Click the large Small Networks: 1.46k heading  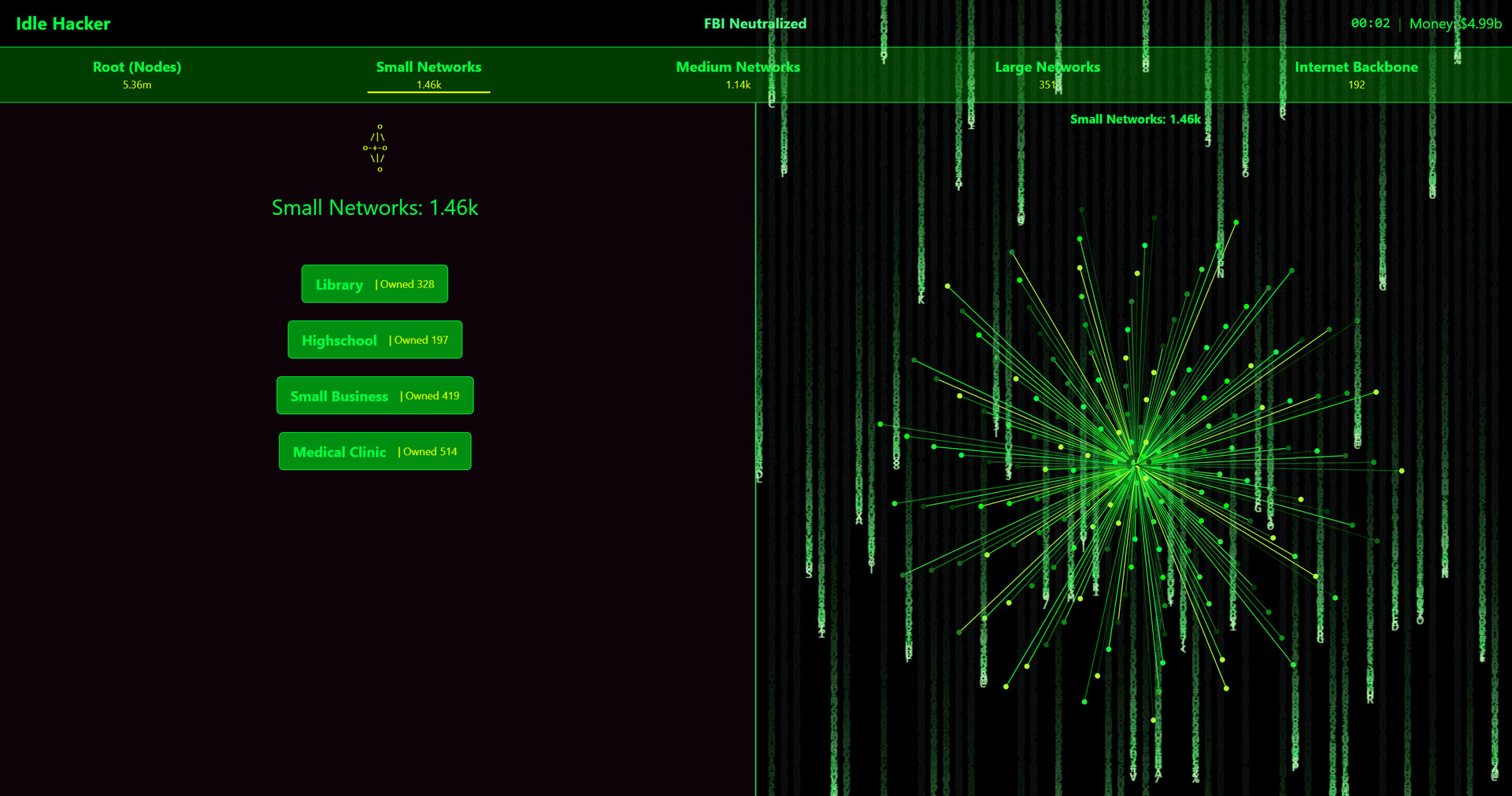coord(375,208)
